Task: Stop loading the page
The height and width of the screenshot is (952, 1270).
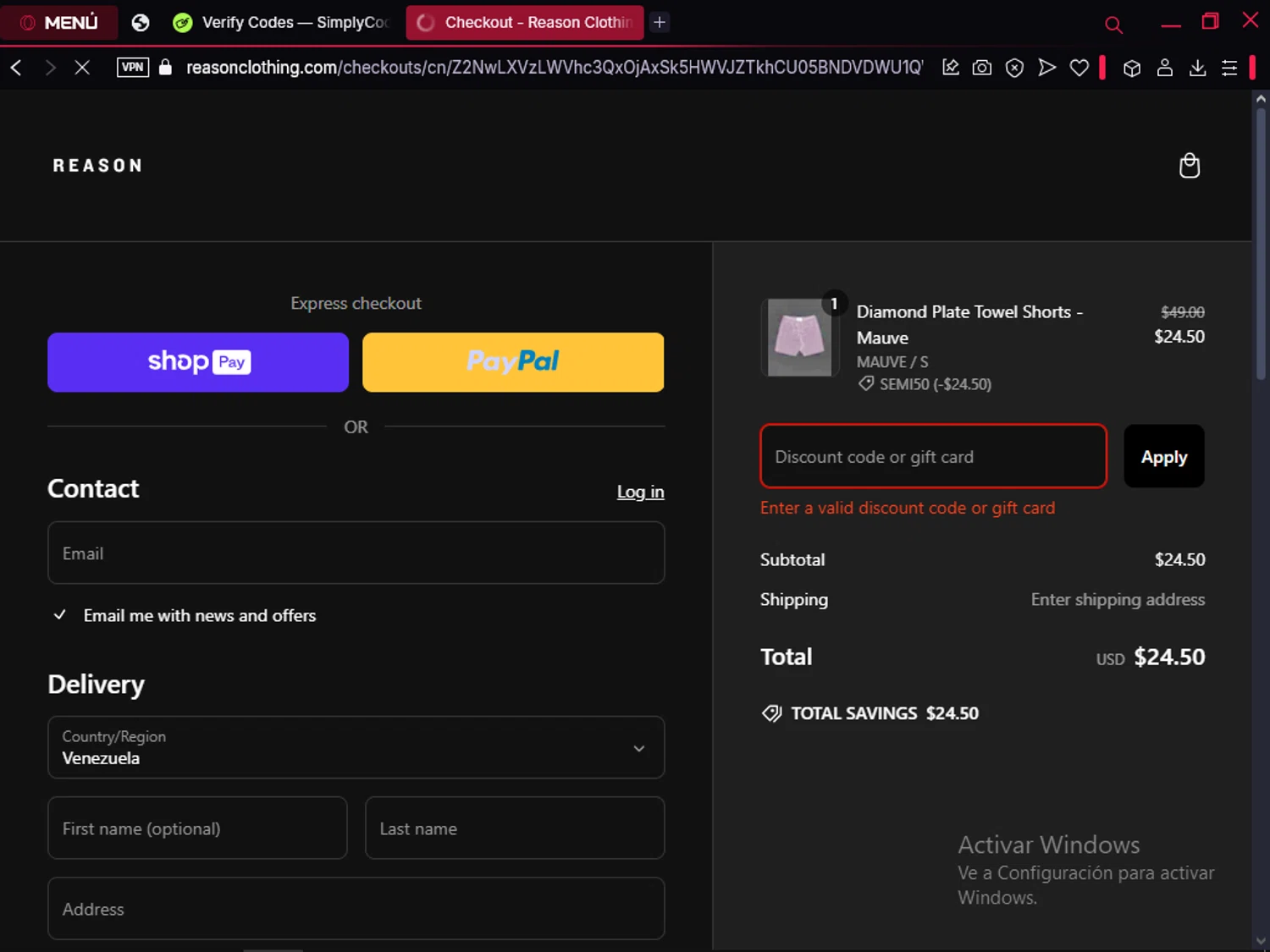Action: (x=82, y=68)
